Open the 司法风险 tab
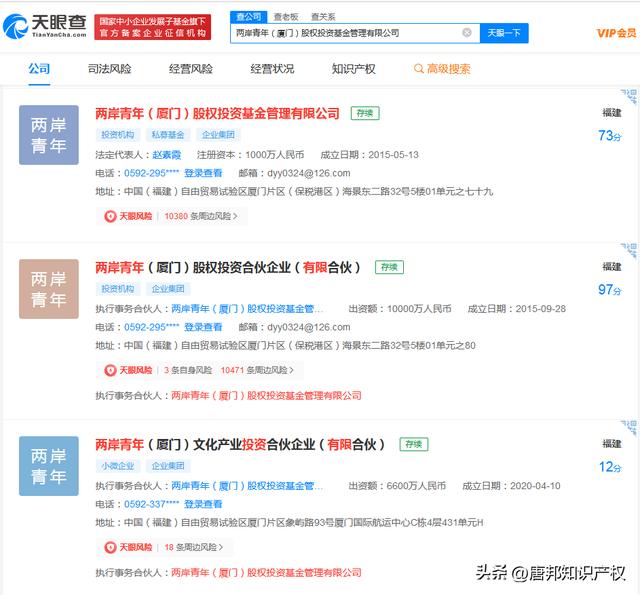This screenshot has height=595, width=640. (x=109, y=69)
